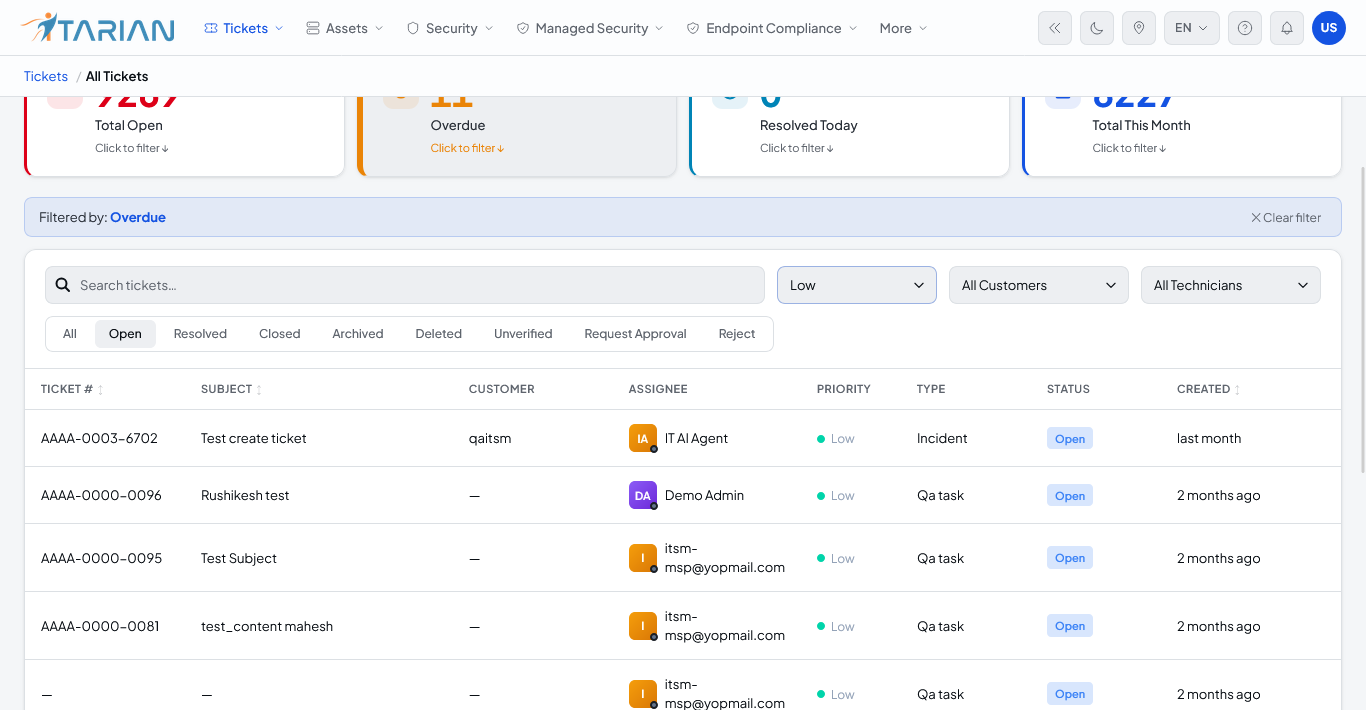
Task: Sort by Ticket # column arrows
Action: 100,389
